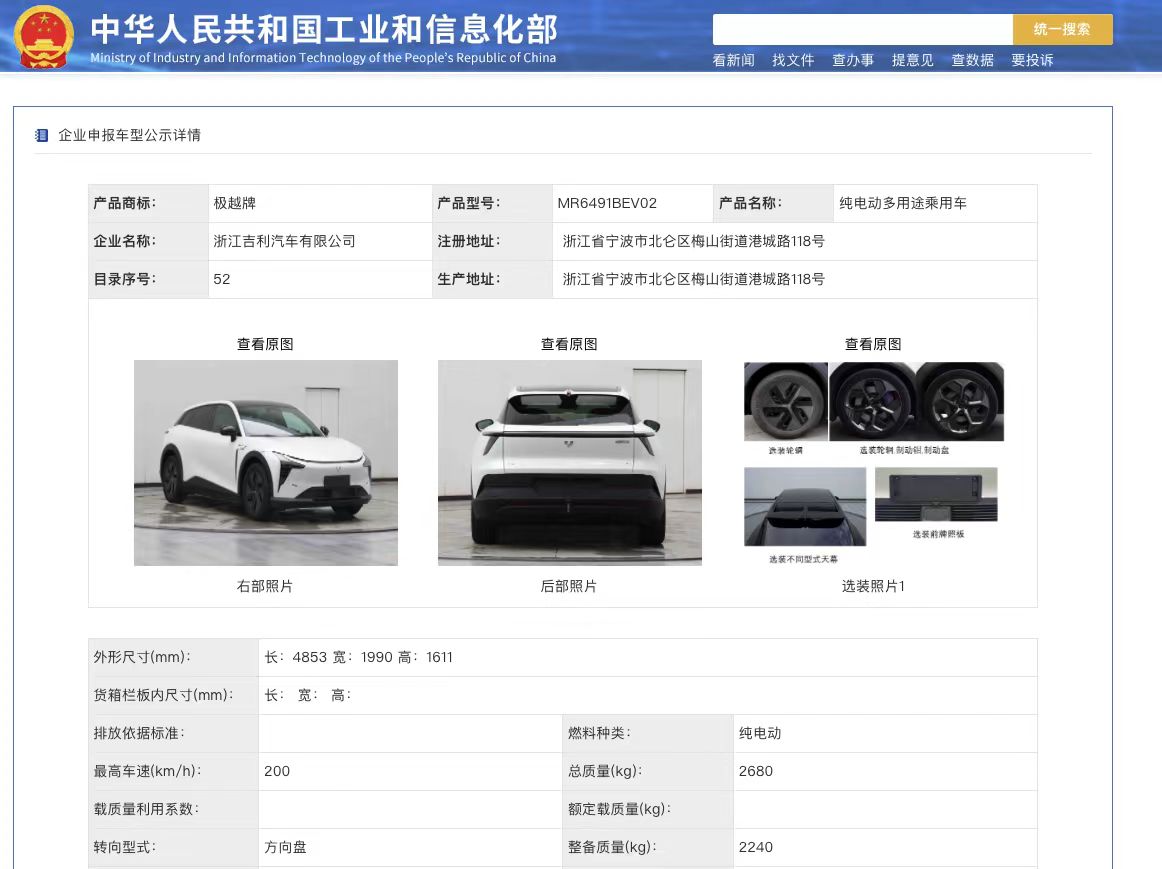The image size is (1162, 869).
Task: Open the rear view car photo thumbnail
Action: click(x=570, y=463)
